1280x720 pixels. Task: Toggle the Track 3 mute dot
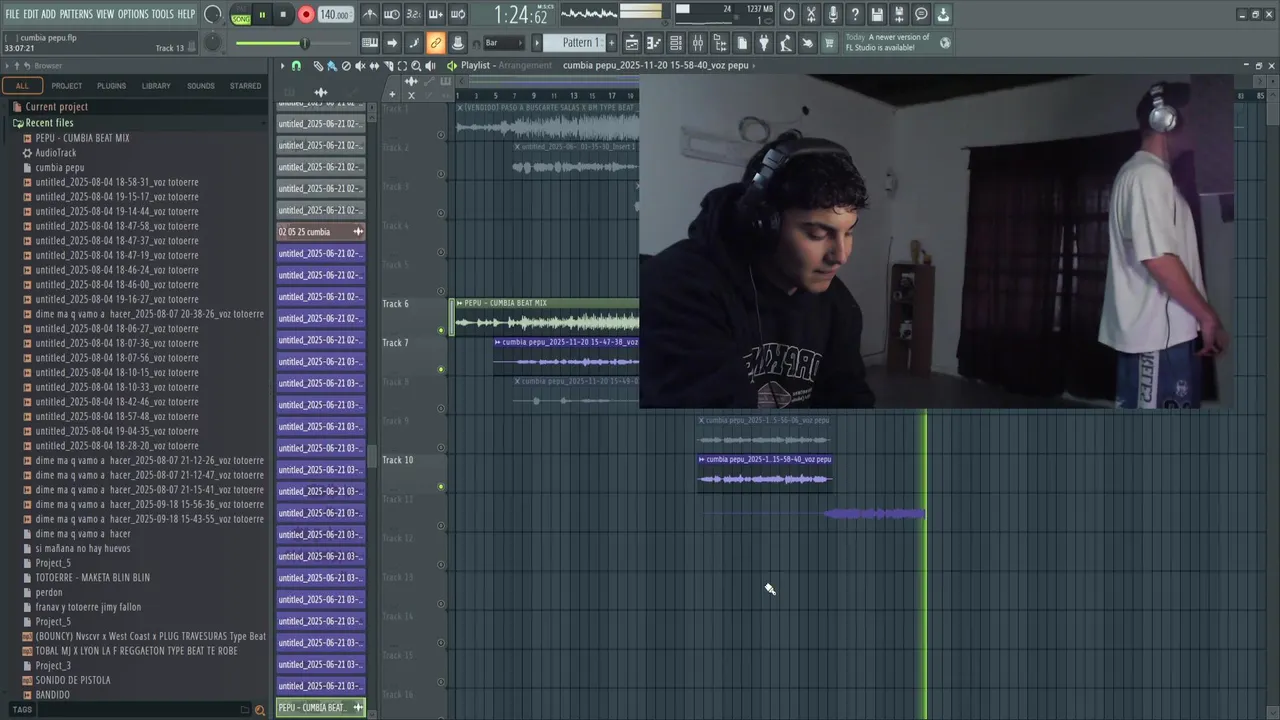(x=441, y=213)
